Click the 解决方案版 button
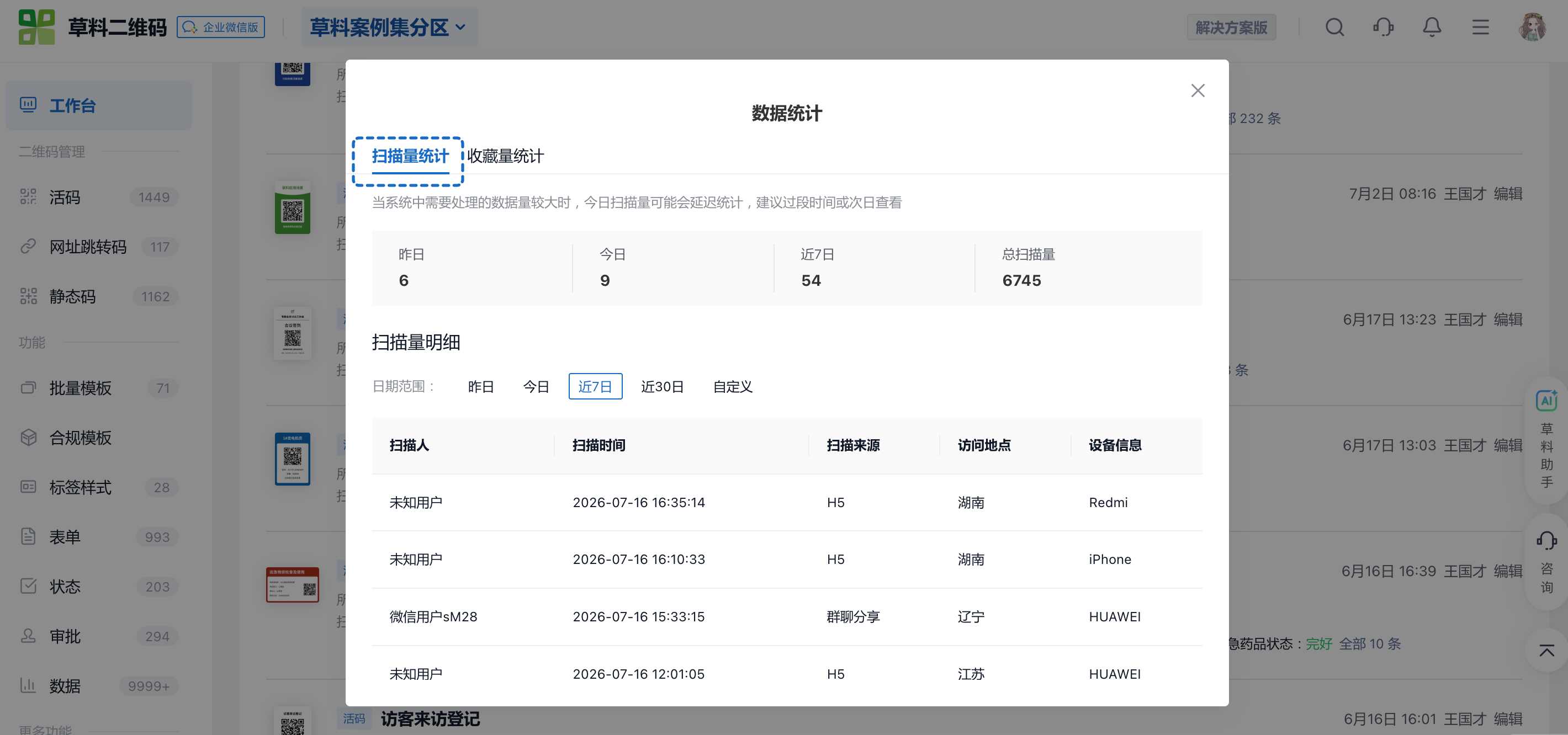 (1231, 28)
